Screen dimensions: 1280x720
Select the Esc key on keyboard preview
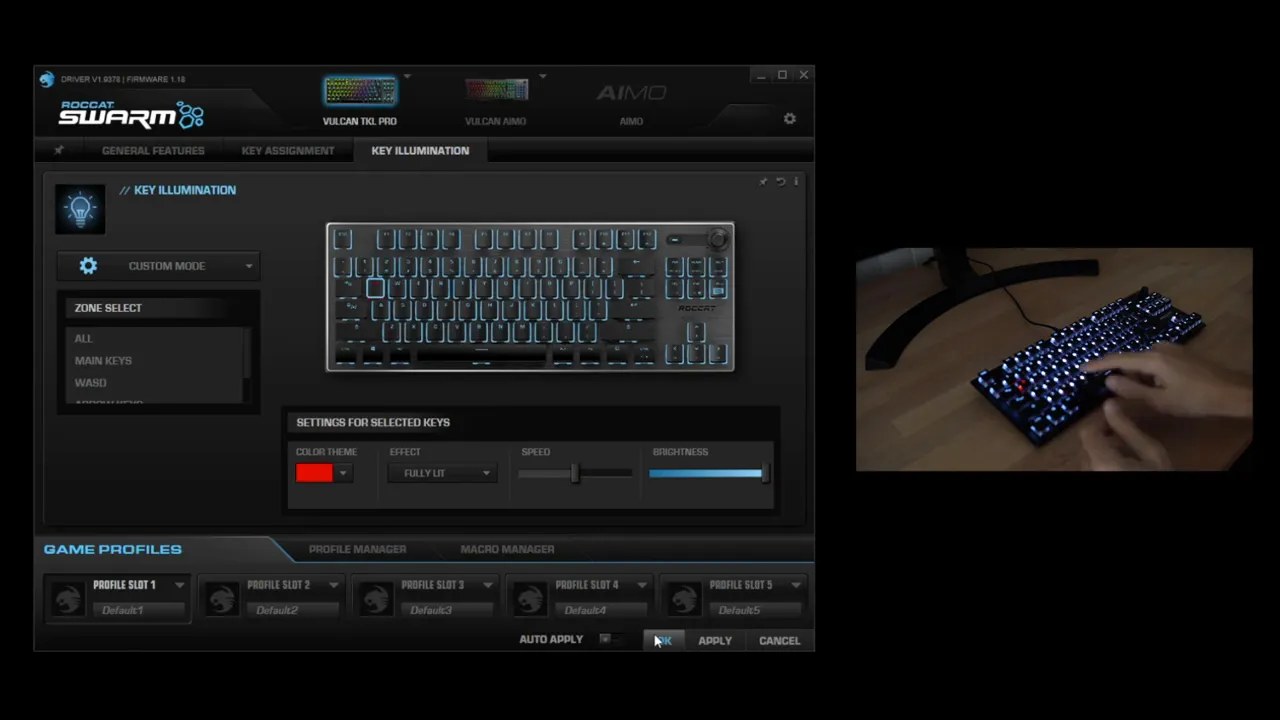click(x=343, y=239)
